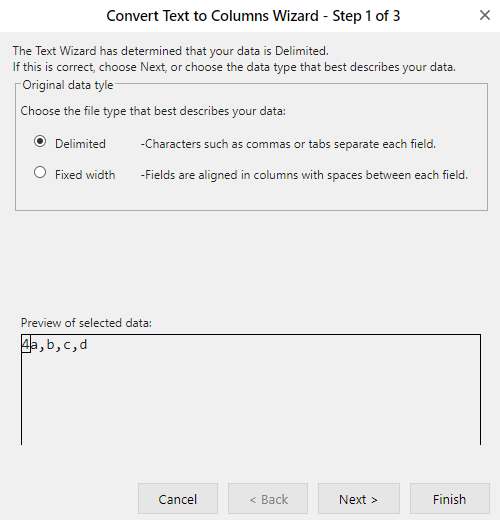Viewport: 500px width, 520px height.
Task: Cancel the wizard
Action: click(178, 499)
